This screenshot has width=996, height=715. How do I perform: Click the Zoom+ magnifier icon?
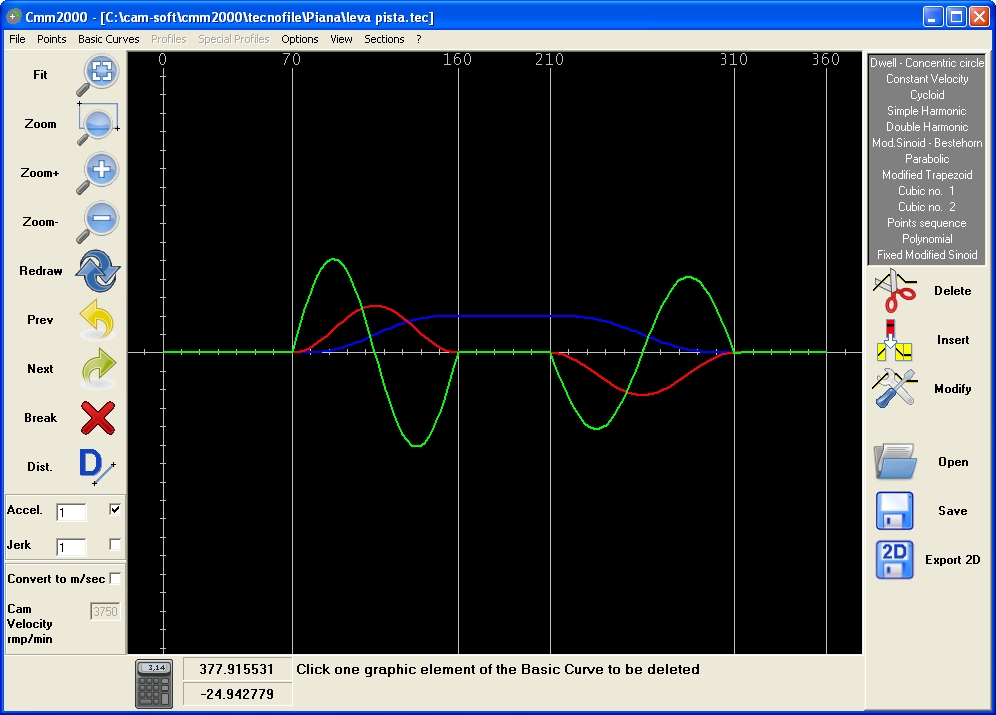(x=98, y=173)
